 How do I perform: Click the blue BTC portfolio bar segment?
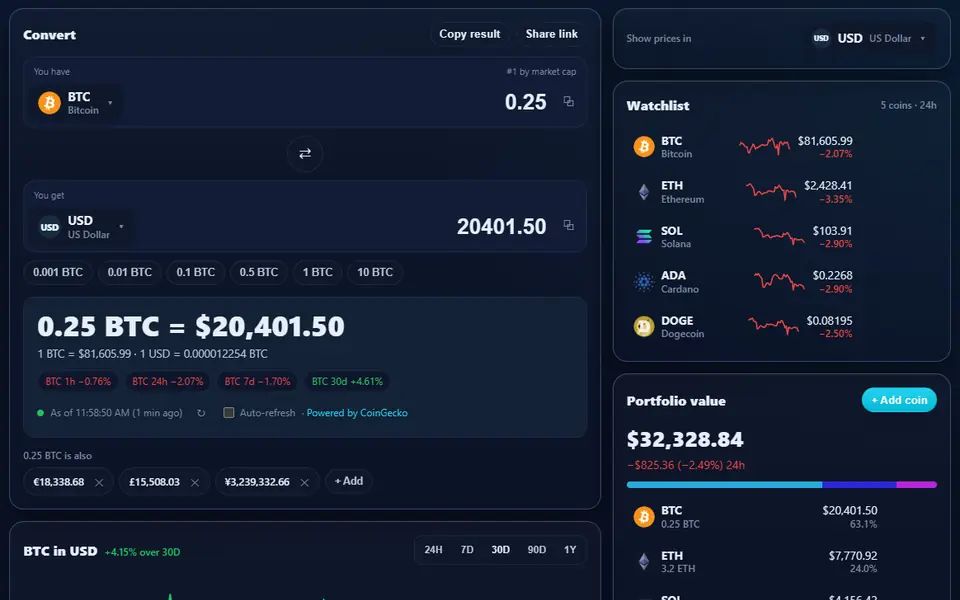pos(724,485)
